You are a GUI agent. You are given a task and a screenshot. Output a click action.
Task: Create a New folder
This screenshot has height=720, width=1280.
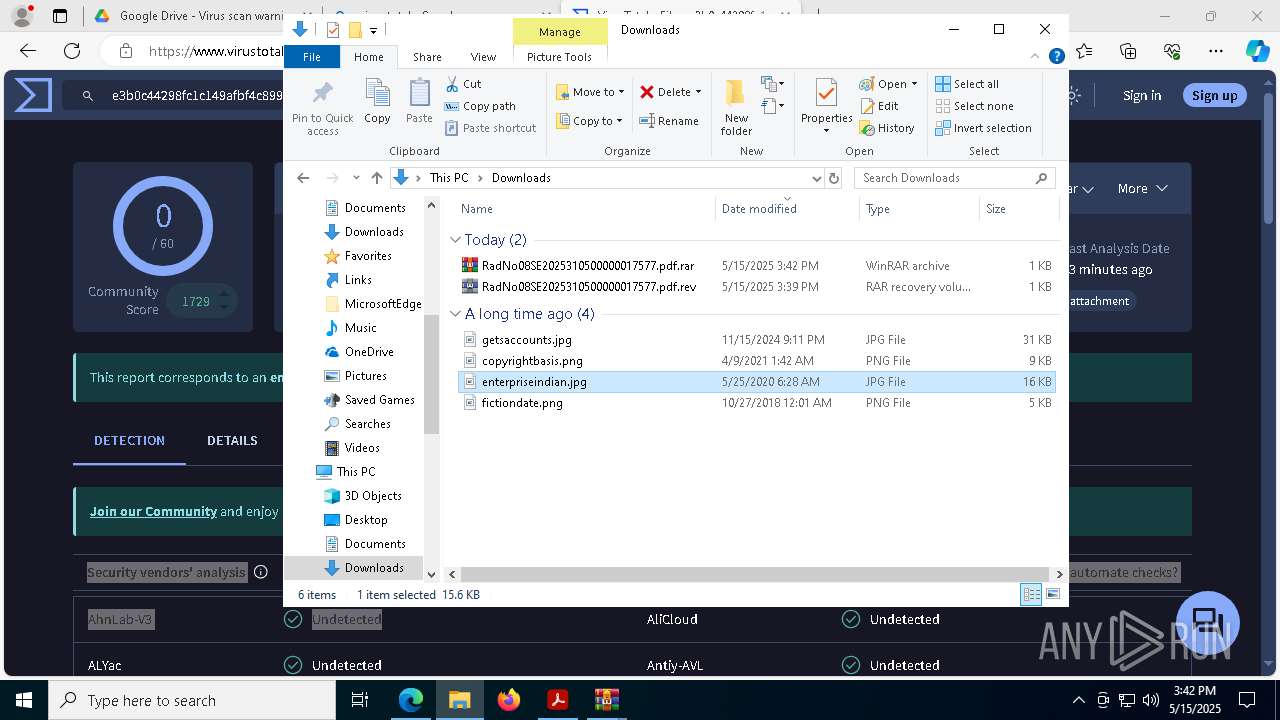pos(736,107)
